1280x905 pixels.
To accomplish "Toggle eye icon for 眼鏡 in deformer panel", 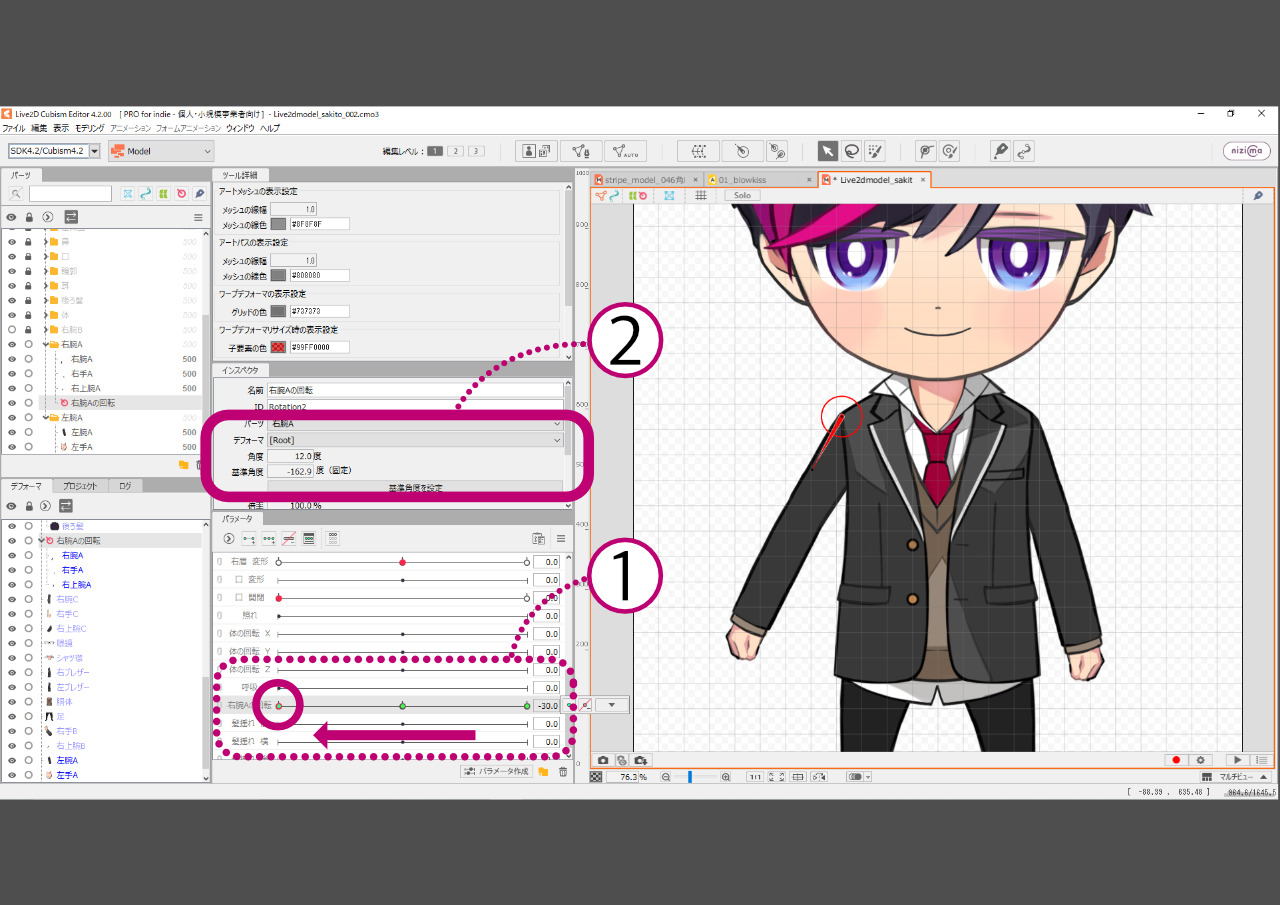I will 12,643.
